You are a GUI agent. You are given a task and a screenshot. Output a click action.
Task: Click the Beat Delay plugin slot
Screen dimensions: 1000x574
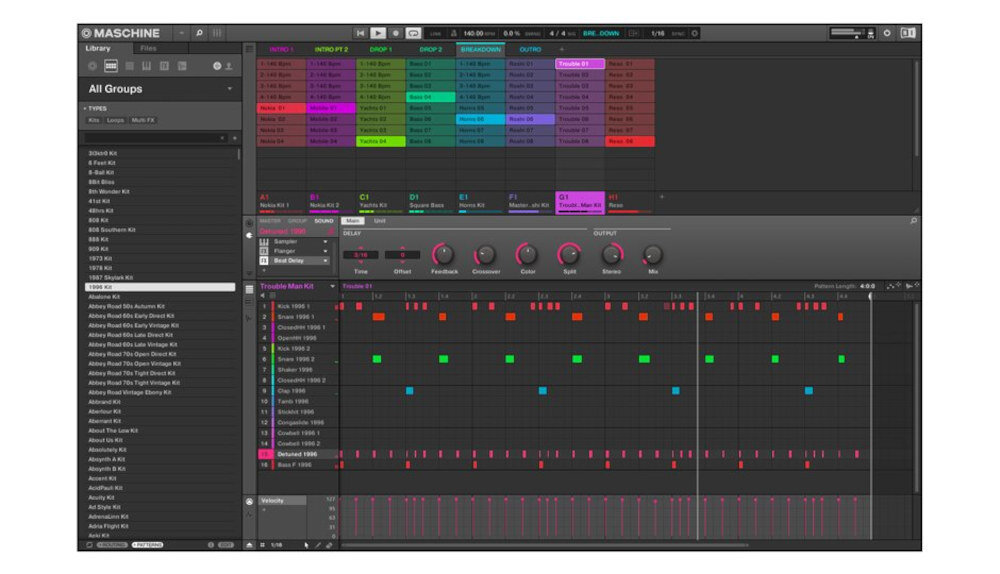click(293, 261)
